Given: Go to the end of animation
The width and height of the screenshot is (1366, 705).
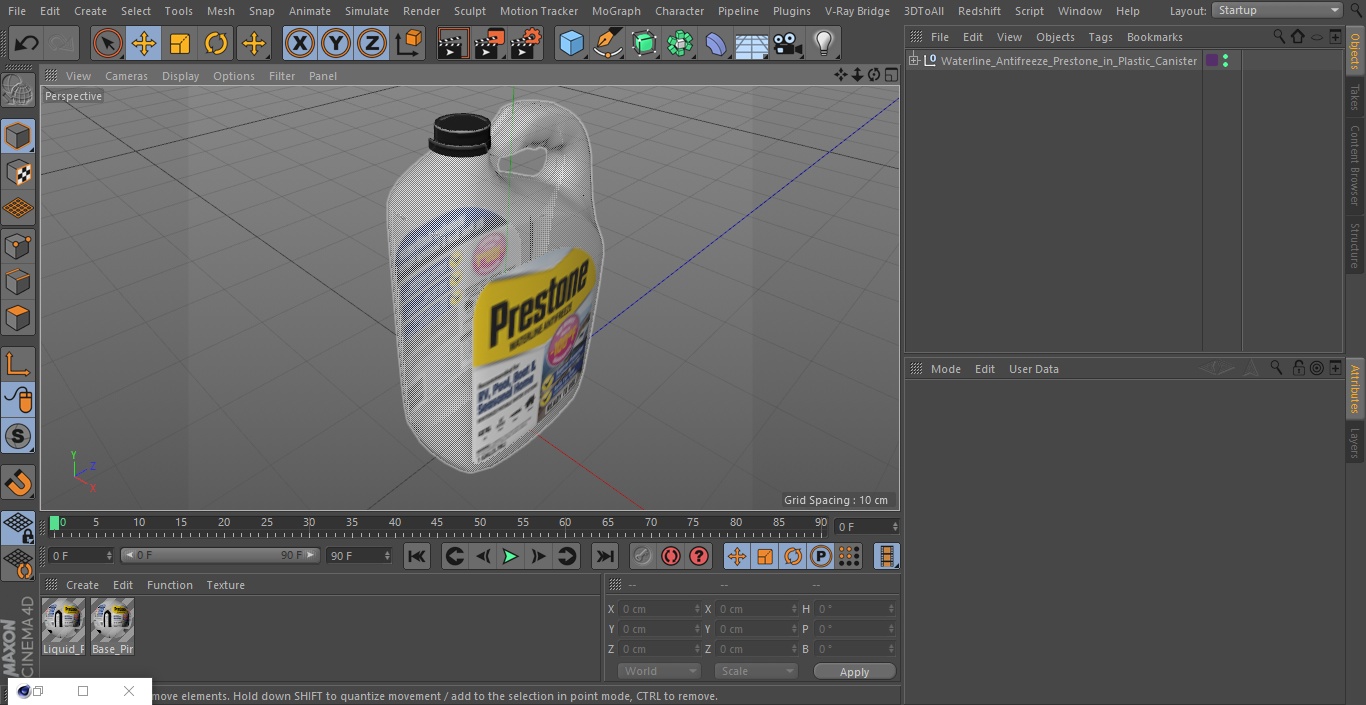Looking at the screenshot, I should [x=604, y=556].
